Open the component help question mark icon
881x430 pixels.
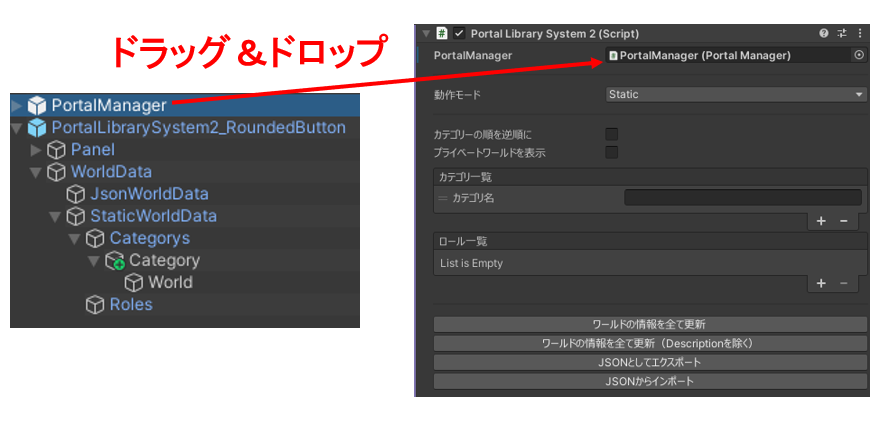tap(824, 33)
